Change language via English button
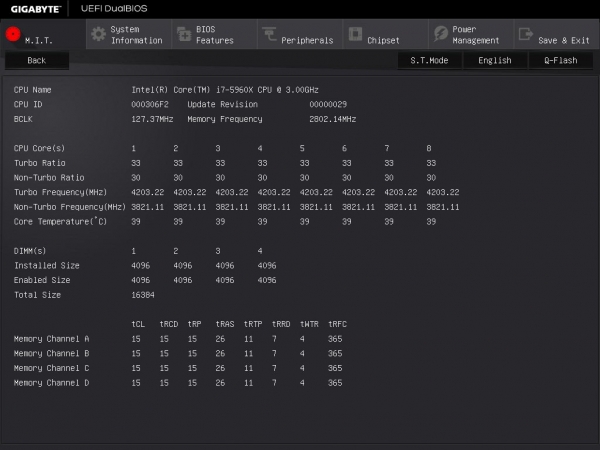The width and height of the screenshot is (600, 450). point(495,60)
